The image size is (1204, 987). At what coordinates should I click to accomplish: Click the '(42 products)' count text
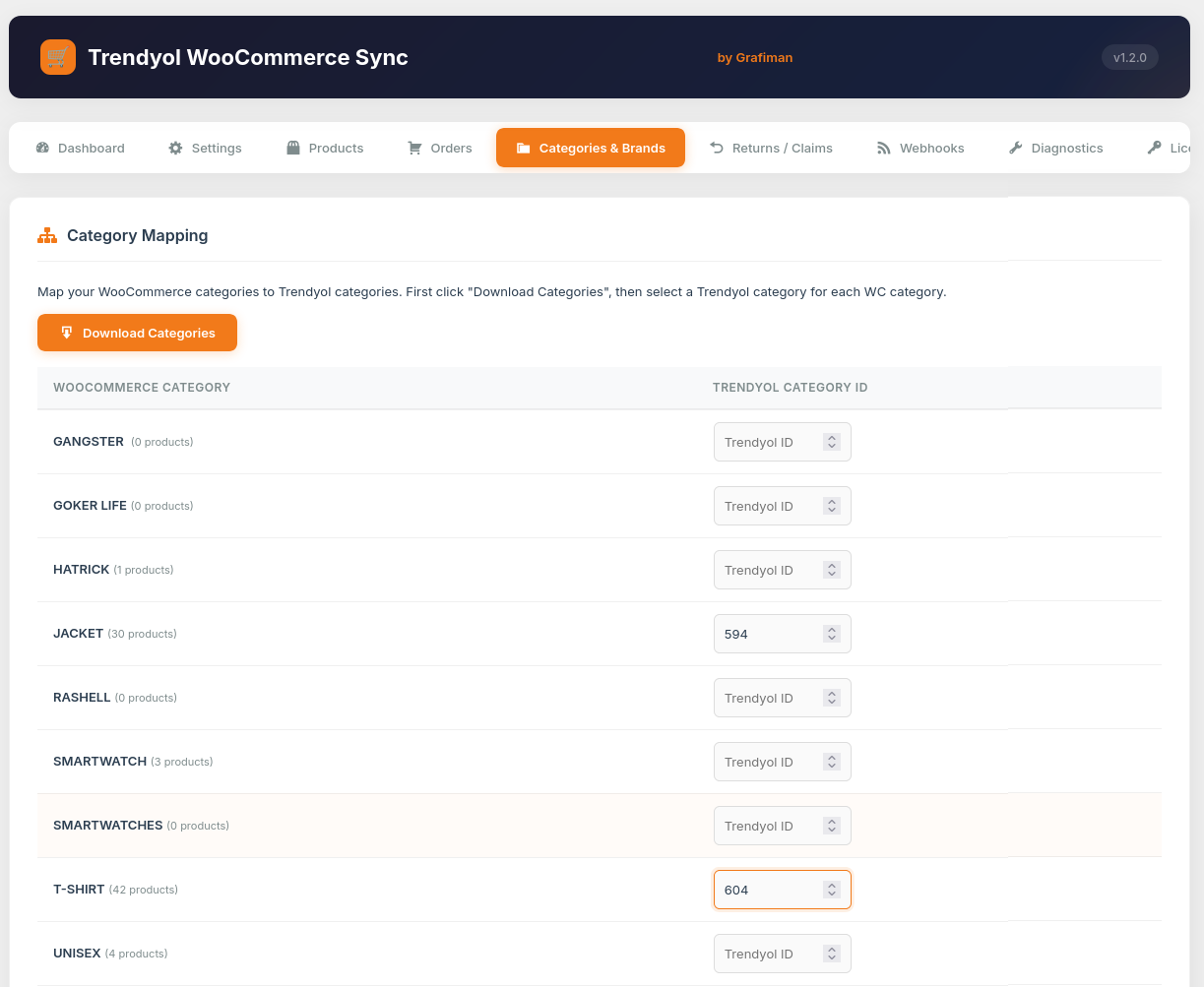[144, 890]
